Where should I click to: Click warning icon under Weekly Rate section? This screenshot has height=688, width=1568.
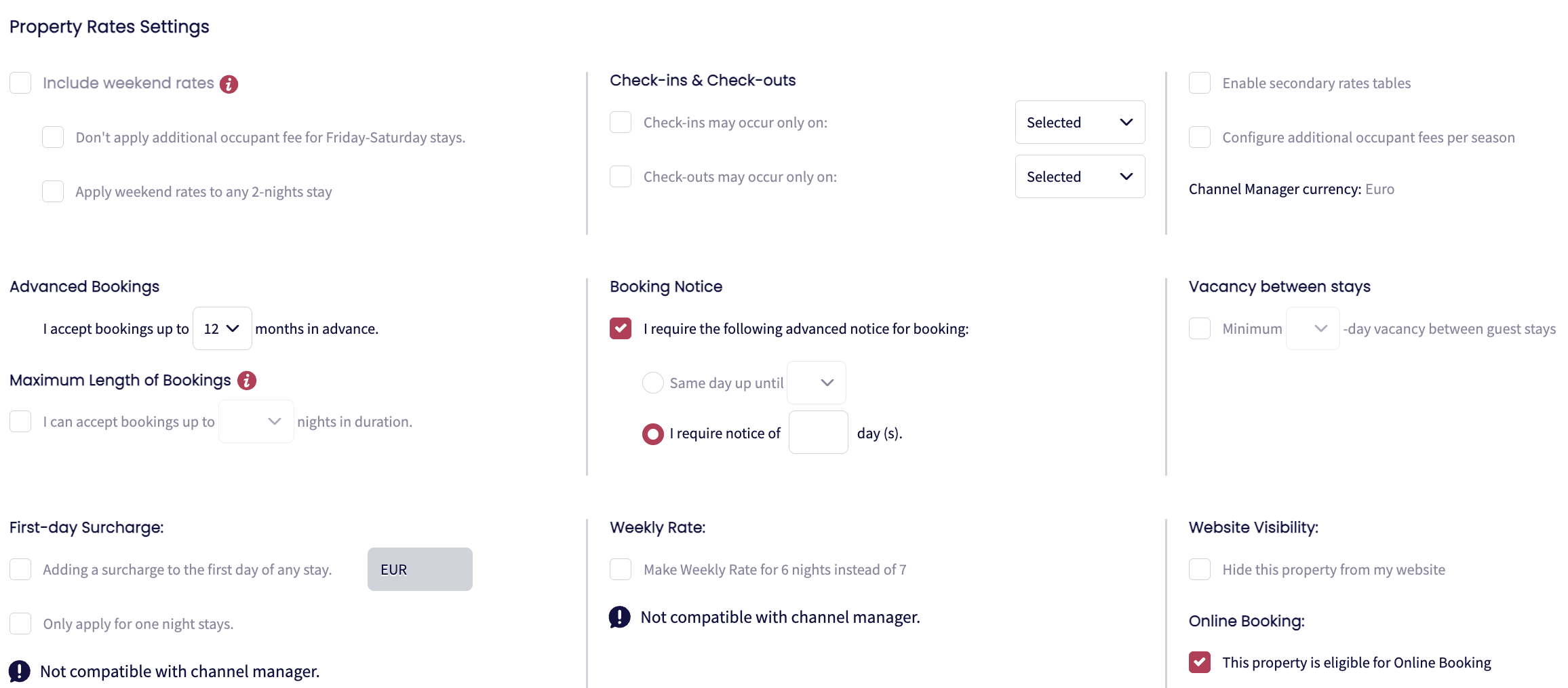click(x=619, y=617)
